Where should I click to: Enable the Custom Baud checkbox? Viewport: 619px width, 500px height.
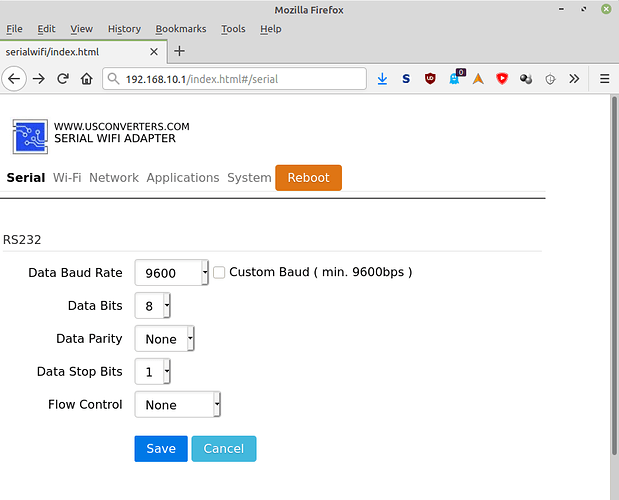[x=219, y=272]
